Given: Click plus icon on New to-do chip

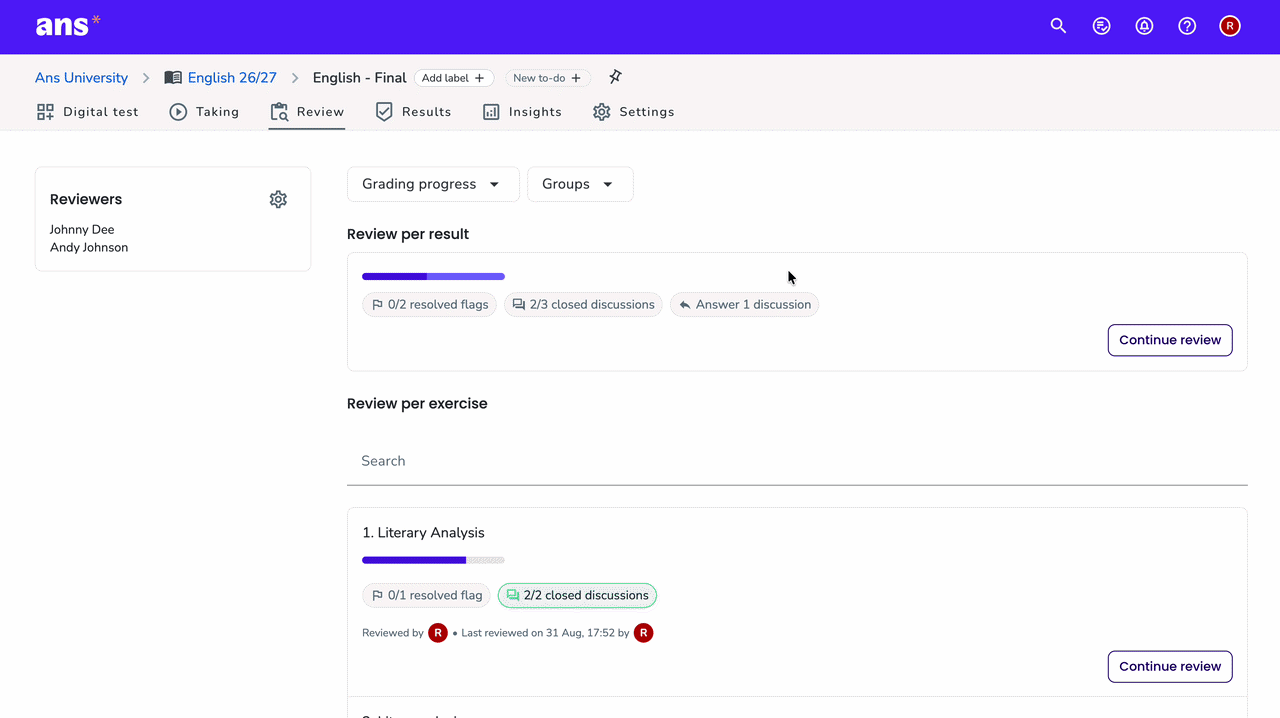Looking at the screenshot, I should [x=576, y=78].
